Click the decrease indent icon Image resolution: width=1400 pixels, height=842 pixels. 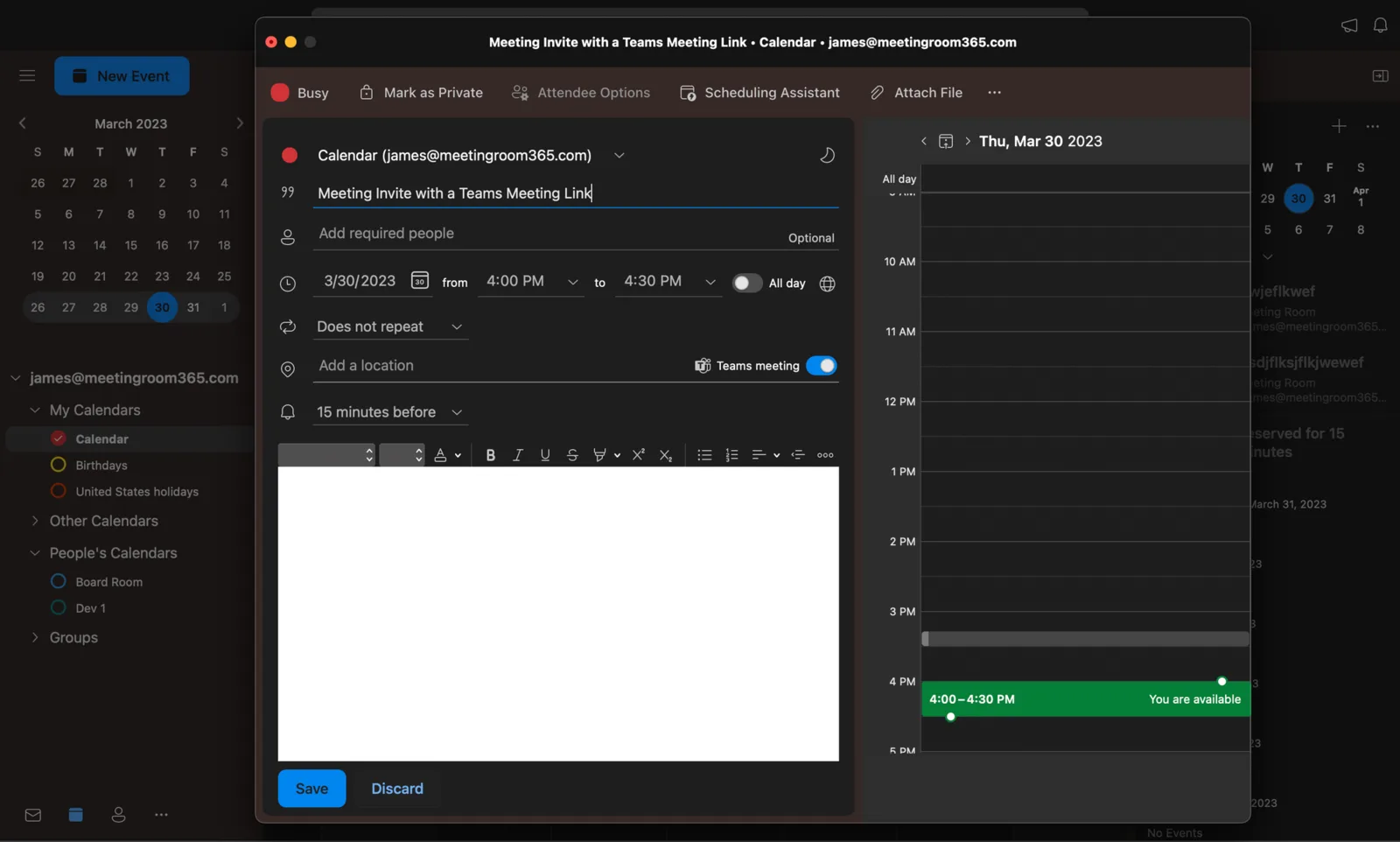point(798,455)
